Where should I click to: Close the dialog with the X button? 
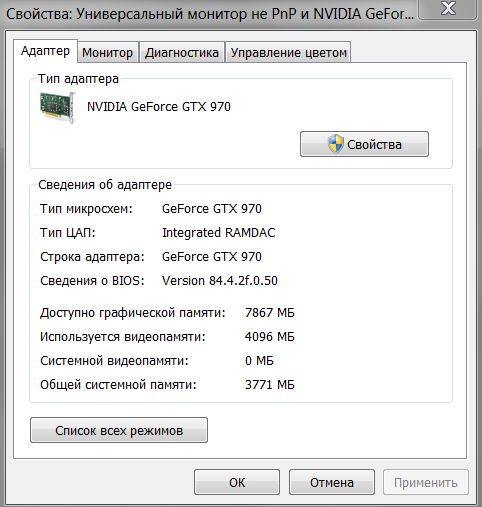coord(448,8)
